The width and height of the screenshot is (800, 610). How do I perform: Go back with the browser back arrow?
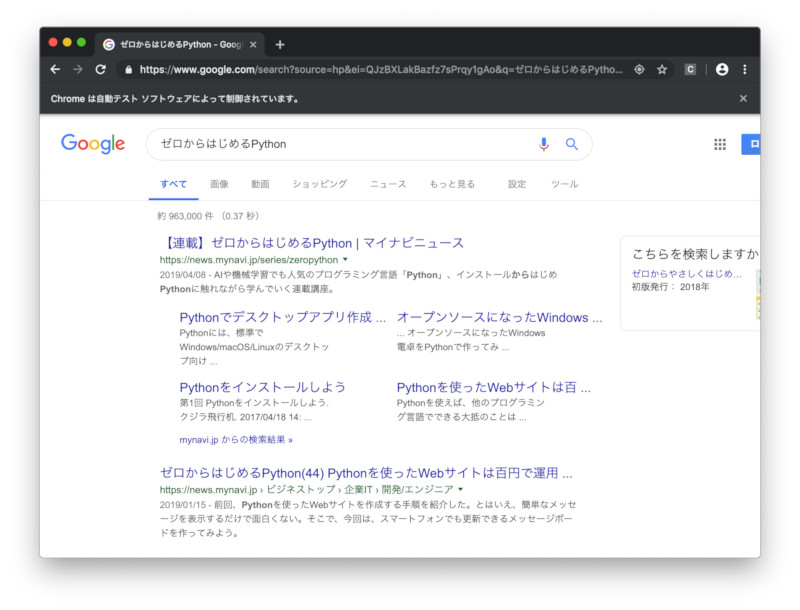pos(55,69)
